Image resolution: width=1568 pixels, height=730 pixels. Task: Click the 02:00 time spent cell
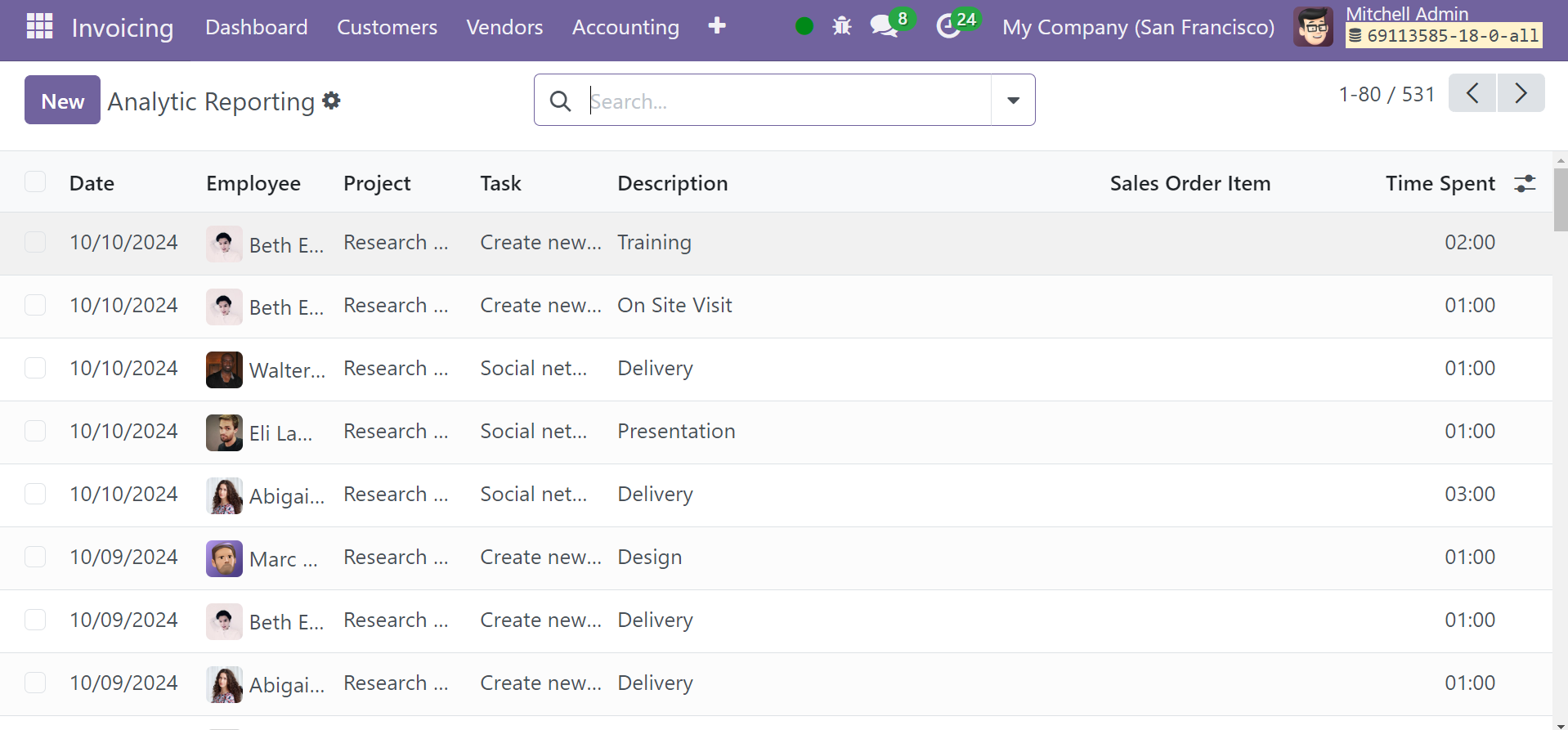click(1469, 242)
